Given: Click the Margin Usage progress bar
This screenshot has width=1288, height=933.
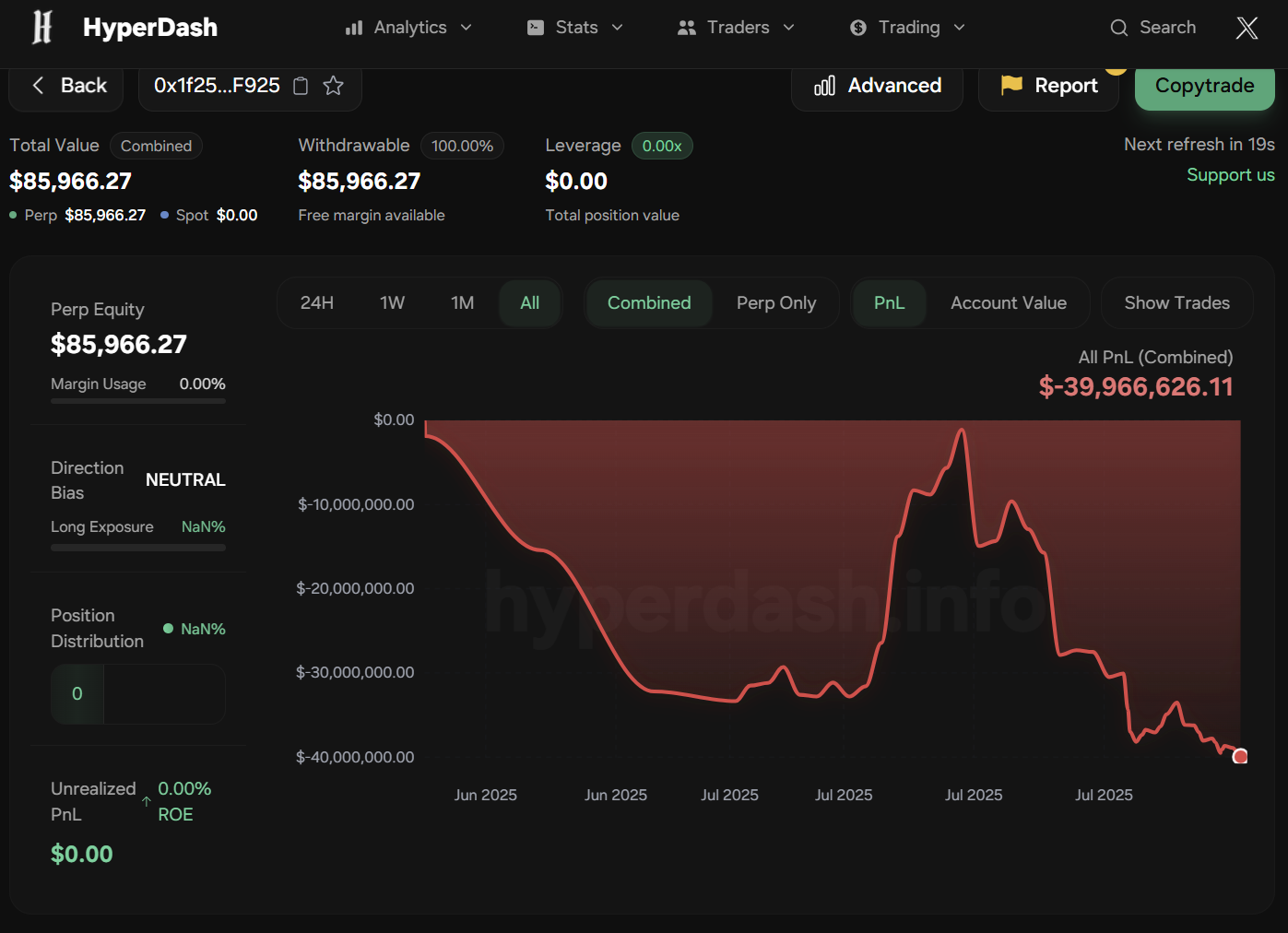Looking at the screenshot, I should (x=138, y=401).
